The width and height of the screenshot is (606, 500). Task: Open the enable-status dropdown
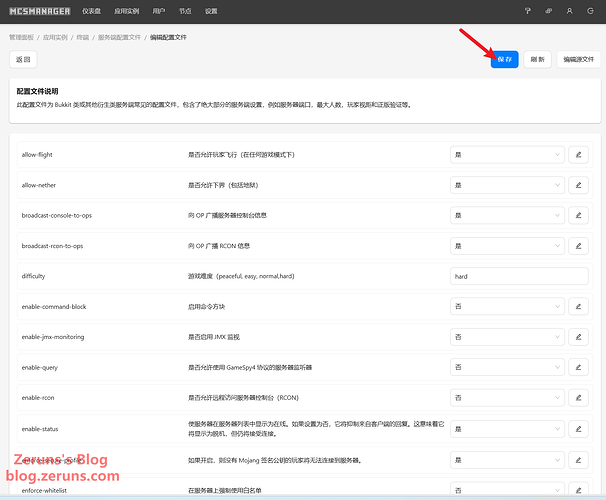[507, 429]
